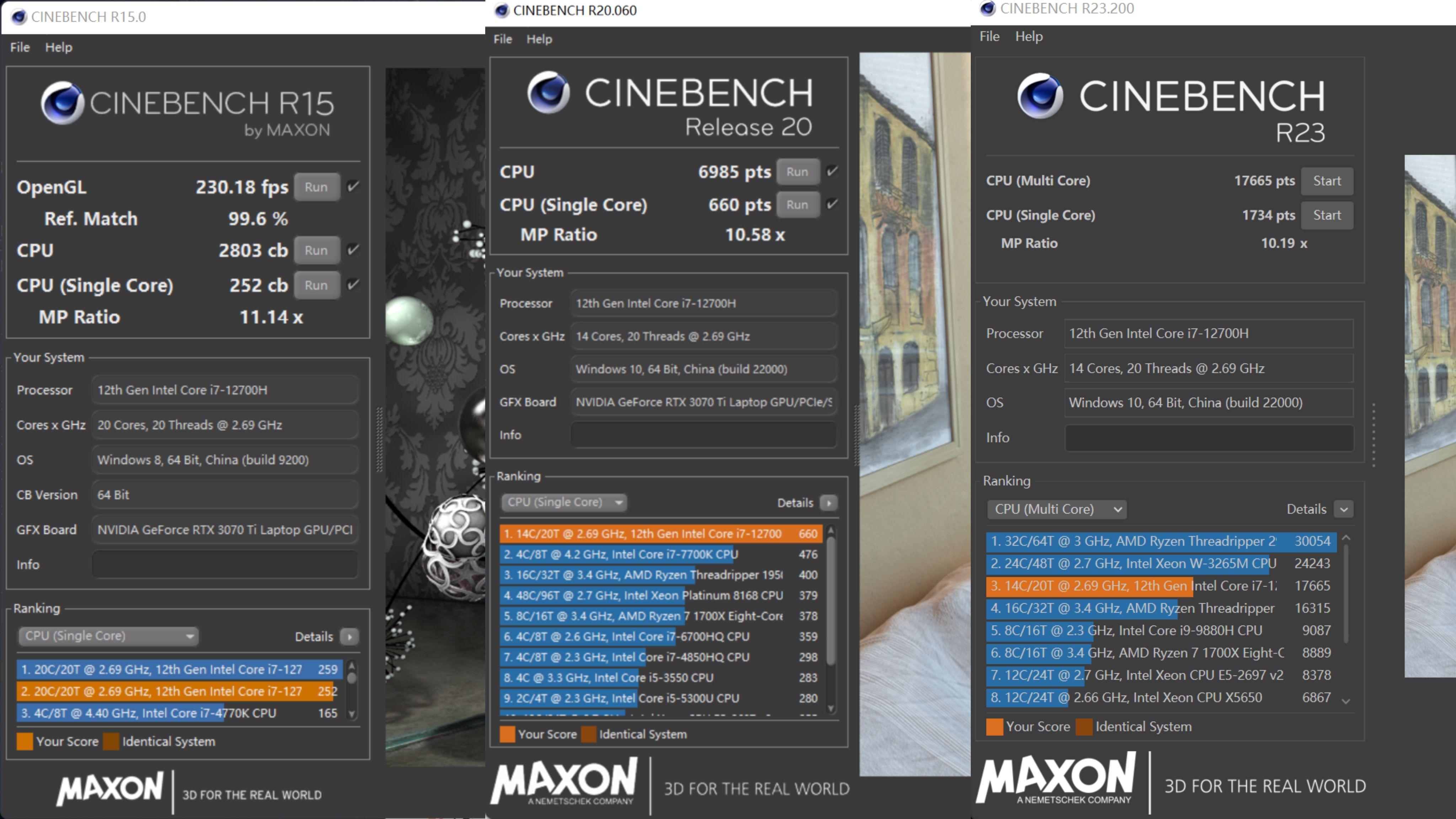Viewport: 1456px width, 819px height.
Task: Open the Help menu in Cinebench R23
Action: point(1029,37)
